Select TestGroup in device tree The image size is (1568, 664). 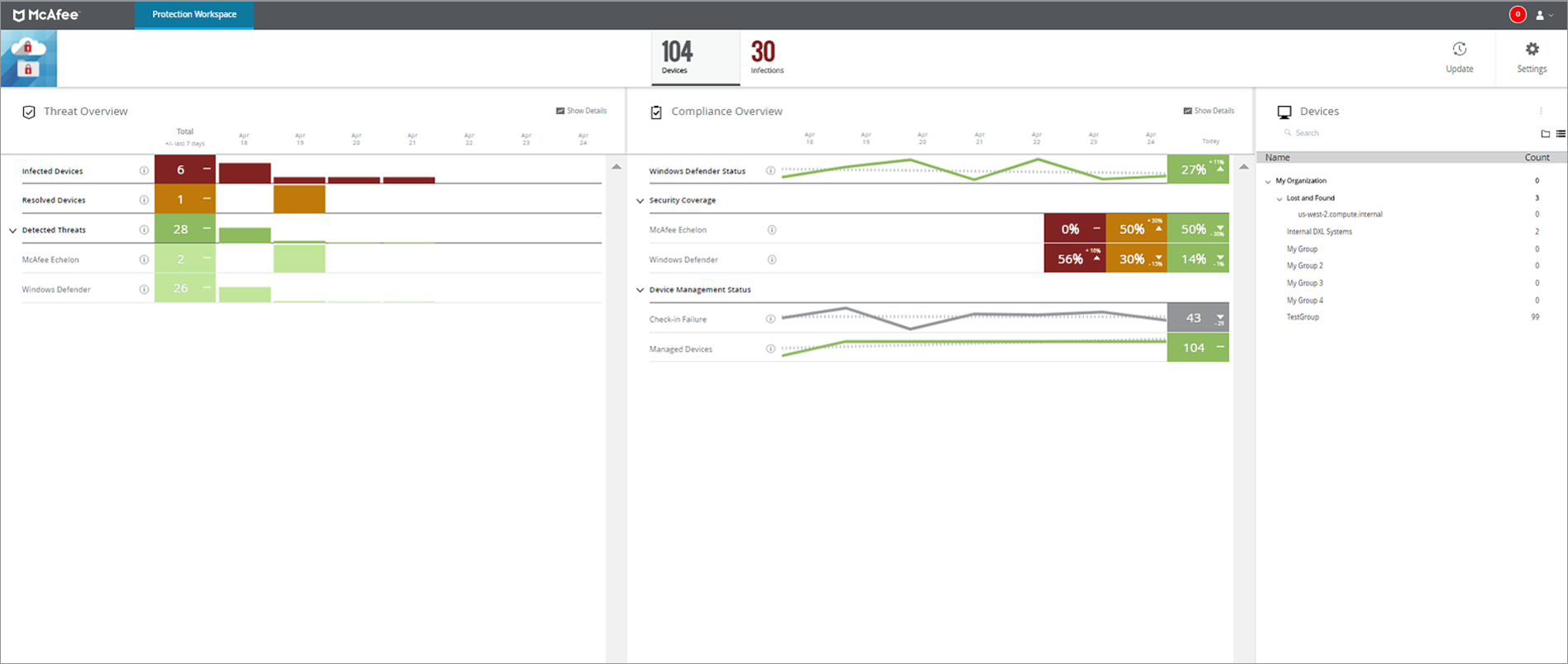[1302, 317]
